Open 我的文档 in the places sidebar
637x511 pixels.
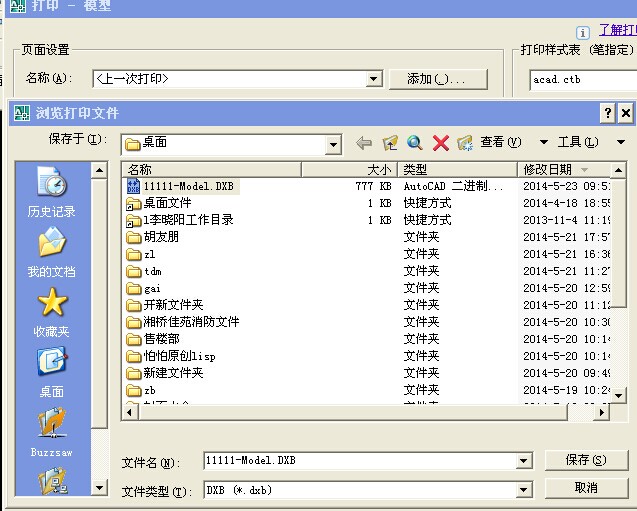pyautogui.click(x=51, y=252)
